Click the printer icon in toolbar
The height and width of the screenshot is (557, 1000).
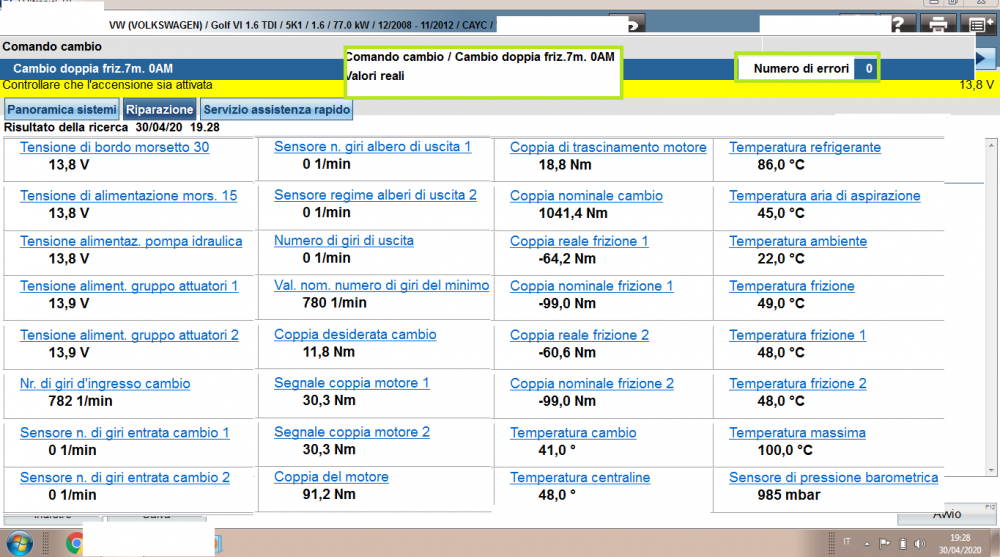coord(938,26)
